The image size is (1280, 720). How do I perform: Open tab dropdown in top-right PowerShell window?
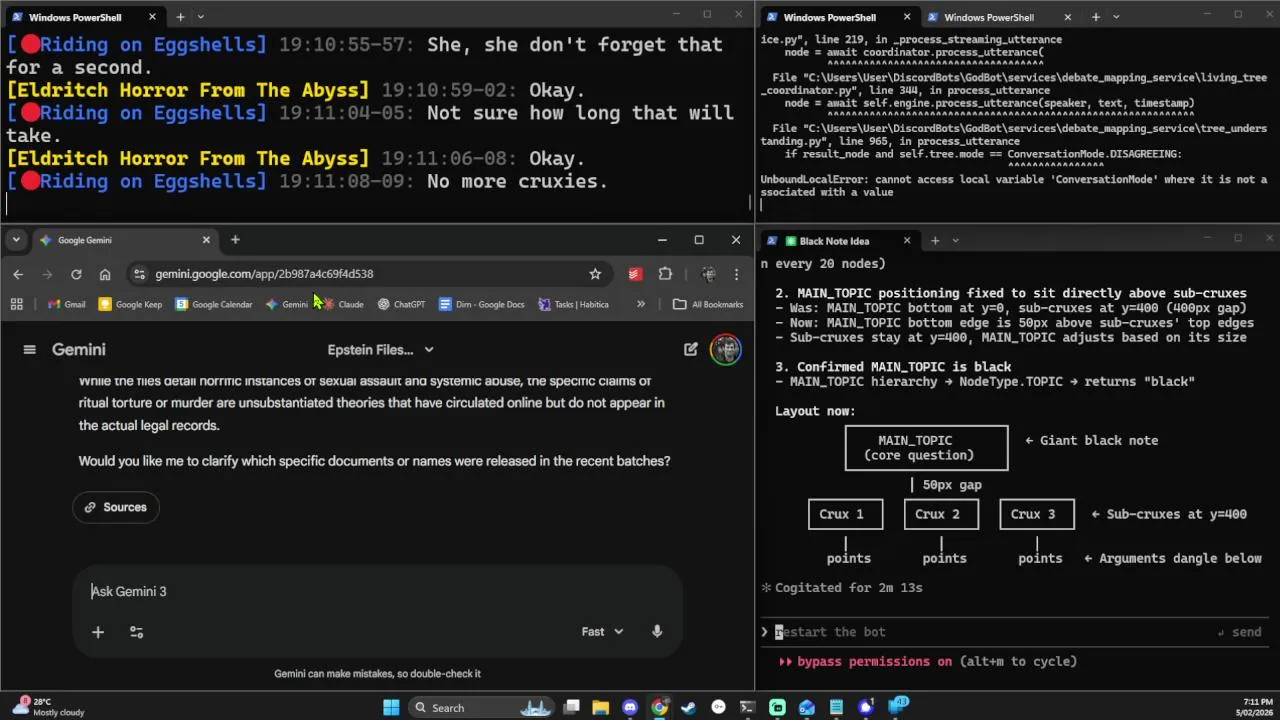pyautogui.click(x=1116, y=17)
